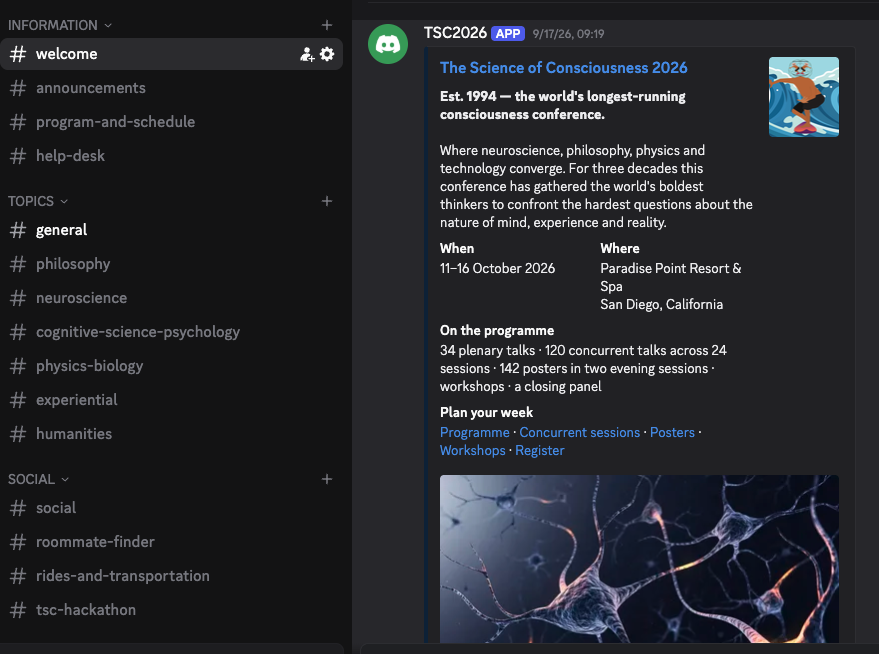Collapse the SOCIAL category
This screenshot has width=879, height=654.
[38, 479]
